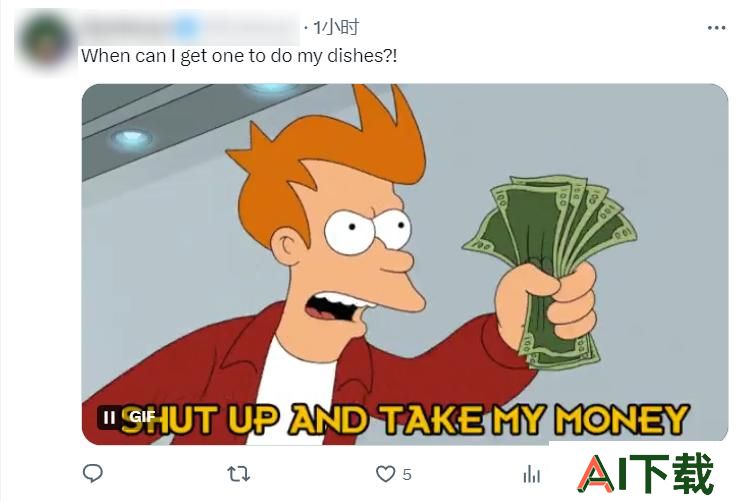Screen dimensions: 749x501
Task: Open the three-dot more options menu
Action: pyautogui.click(x=716, y=28)
